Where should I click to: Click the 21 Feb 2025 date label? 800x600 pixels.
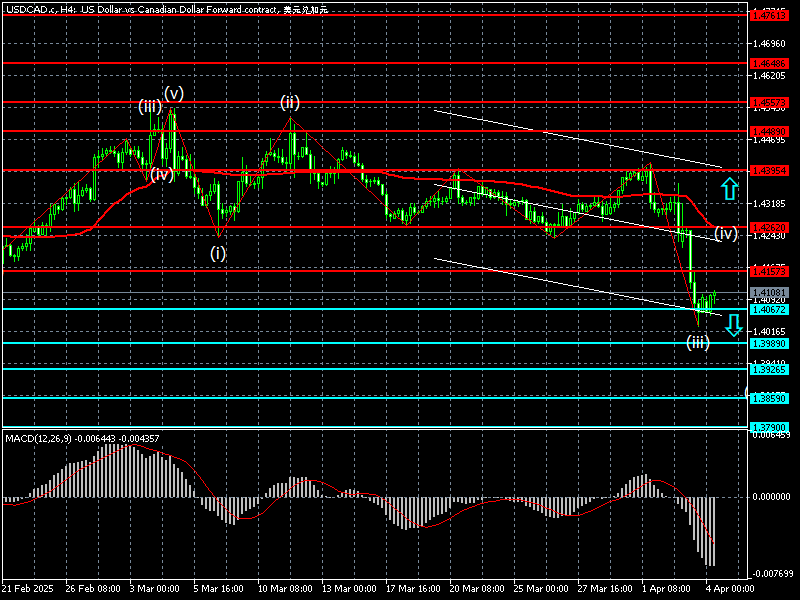point(28,589)
